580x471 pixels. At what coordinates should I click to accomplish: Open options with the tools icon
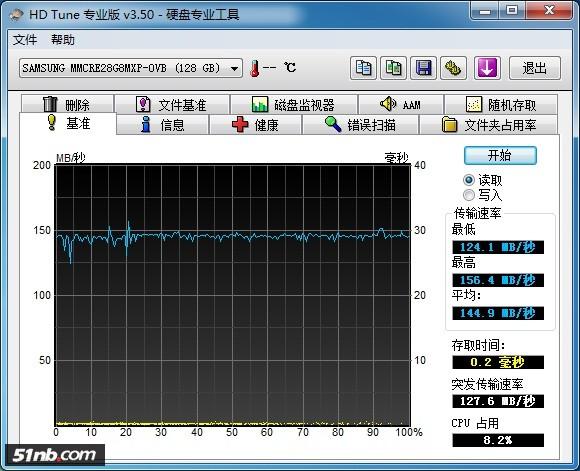[453, 68]
